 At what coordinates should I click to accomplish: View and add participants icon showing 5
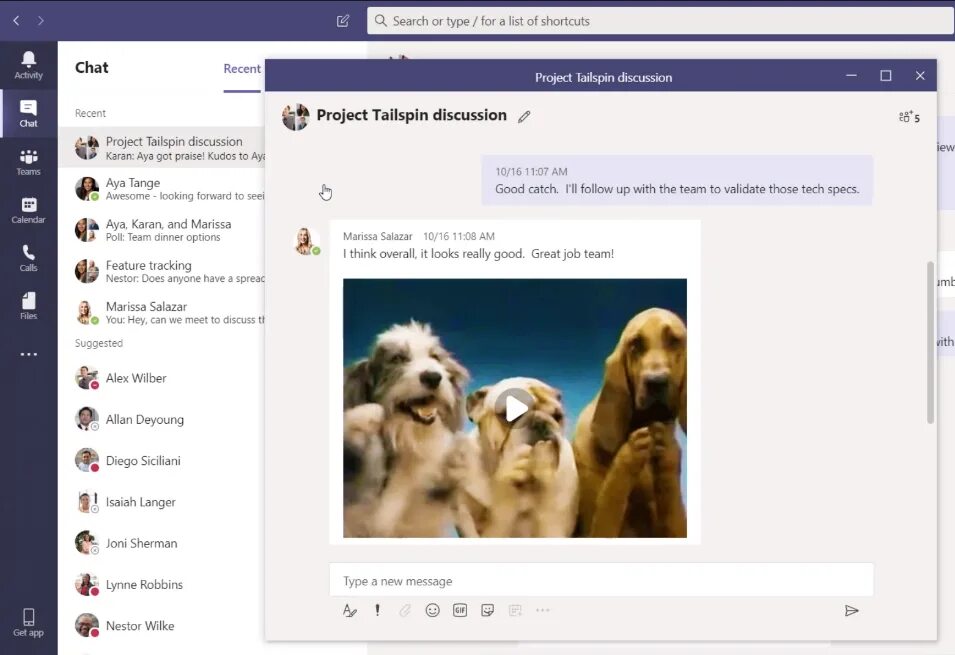pyautogui.click(x=909, y=117)
